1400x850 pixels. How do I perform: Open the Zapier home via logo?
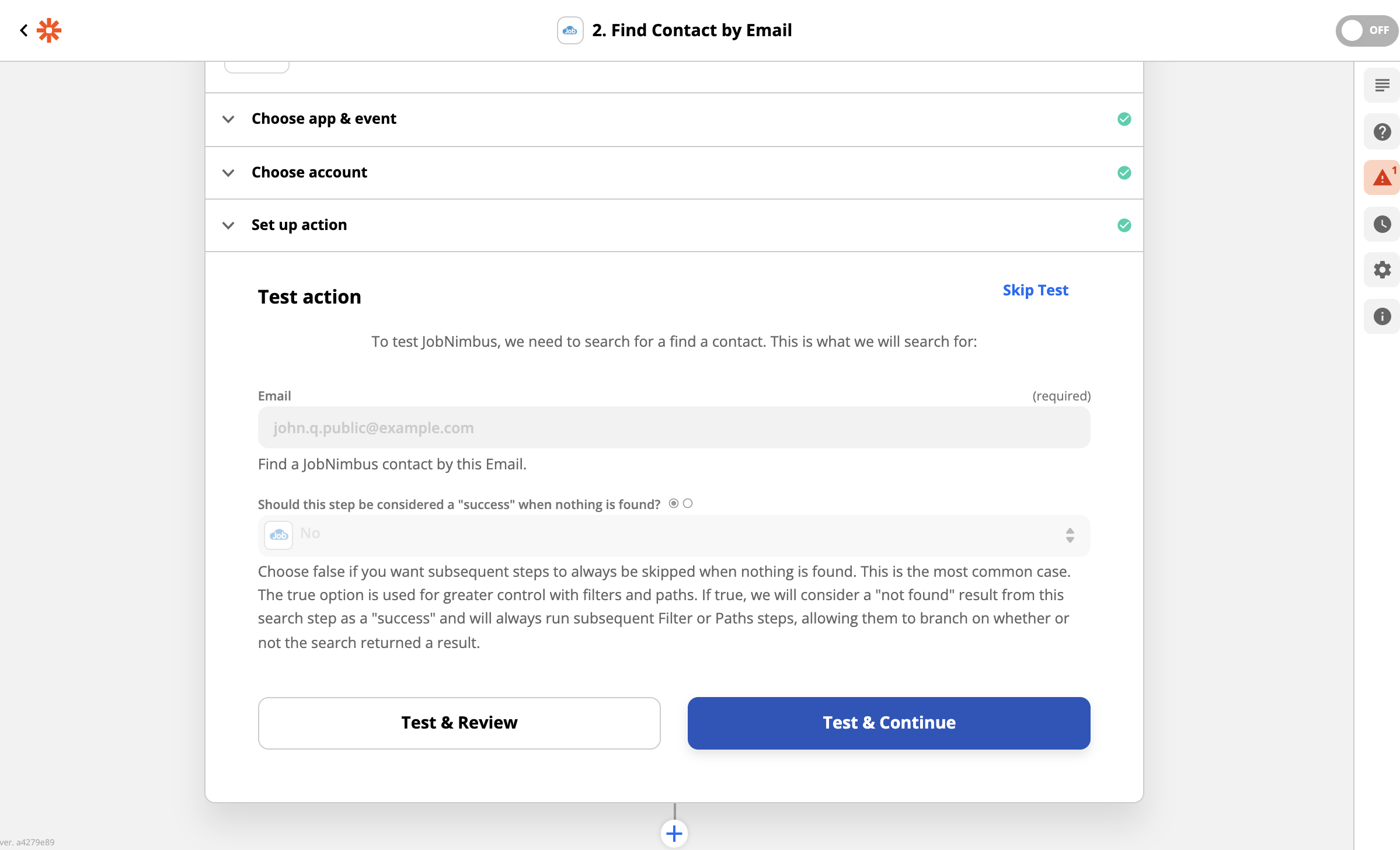tap(49, 30)
